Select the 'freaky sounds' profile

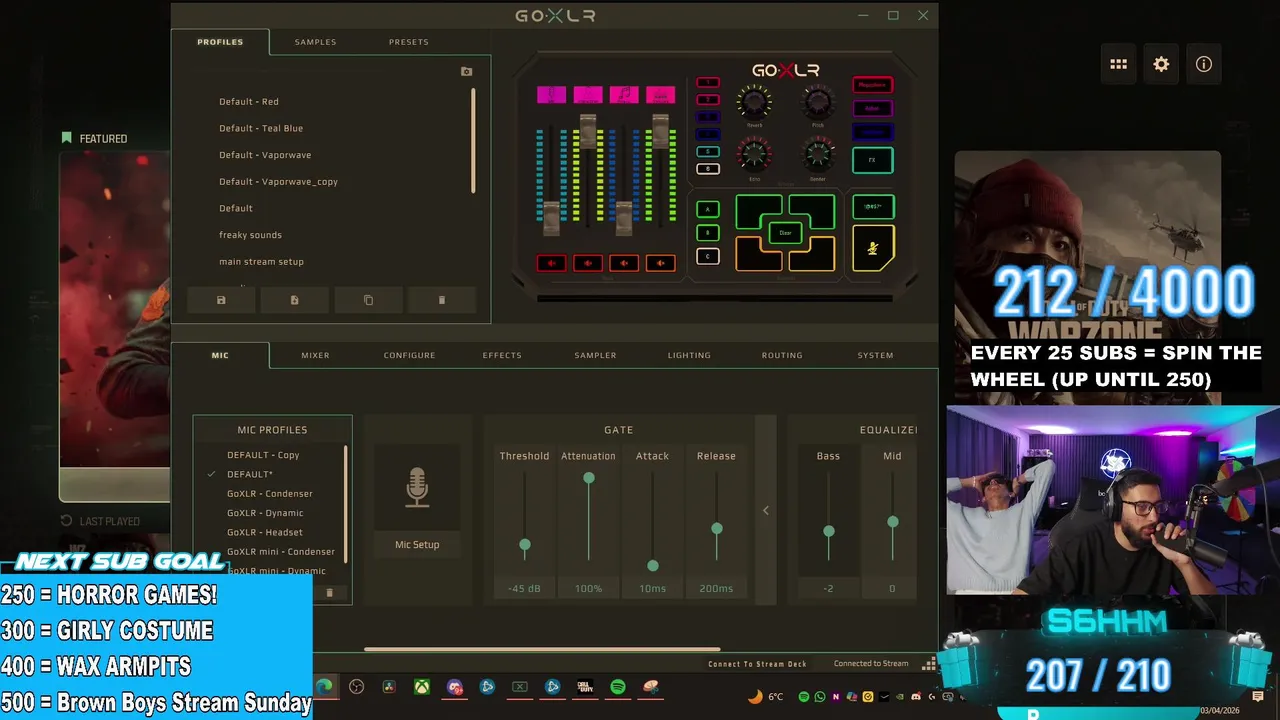point(250,235)
